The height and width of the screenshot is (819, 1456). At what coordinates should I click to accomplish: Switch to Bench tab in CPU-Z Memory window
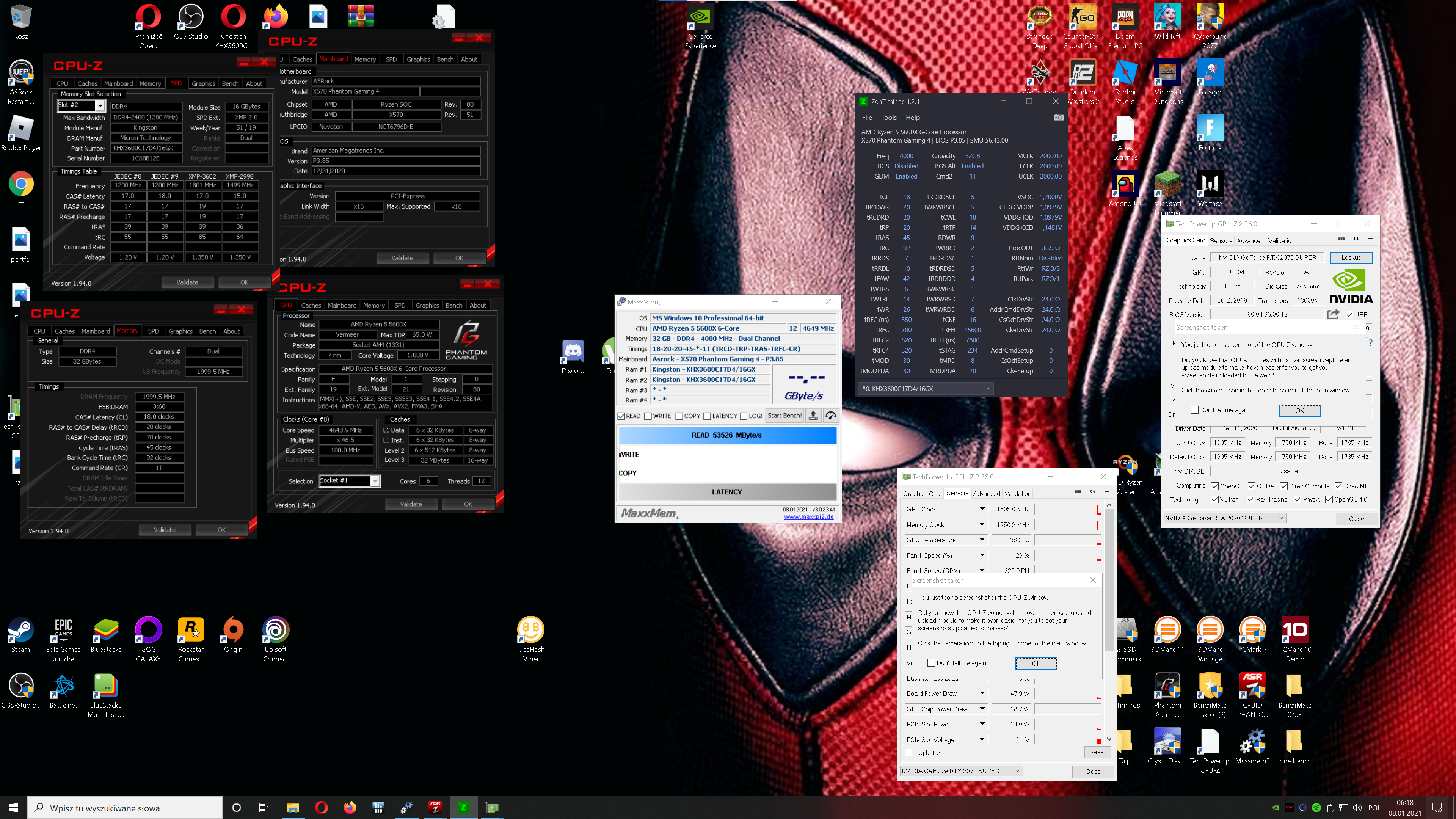[x=207, y=331]
